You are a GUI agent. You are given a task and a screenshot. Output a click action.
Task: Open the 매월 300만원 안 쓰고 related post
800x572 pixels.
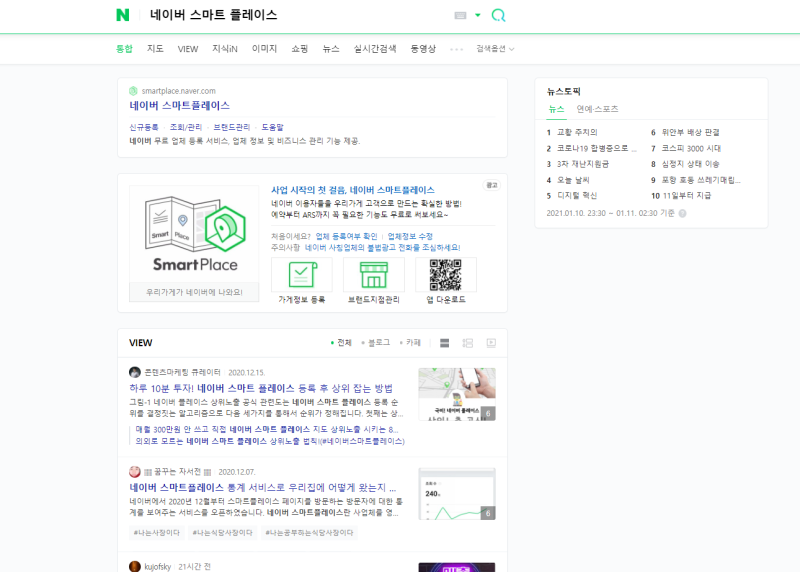point(267,429)
